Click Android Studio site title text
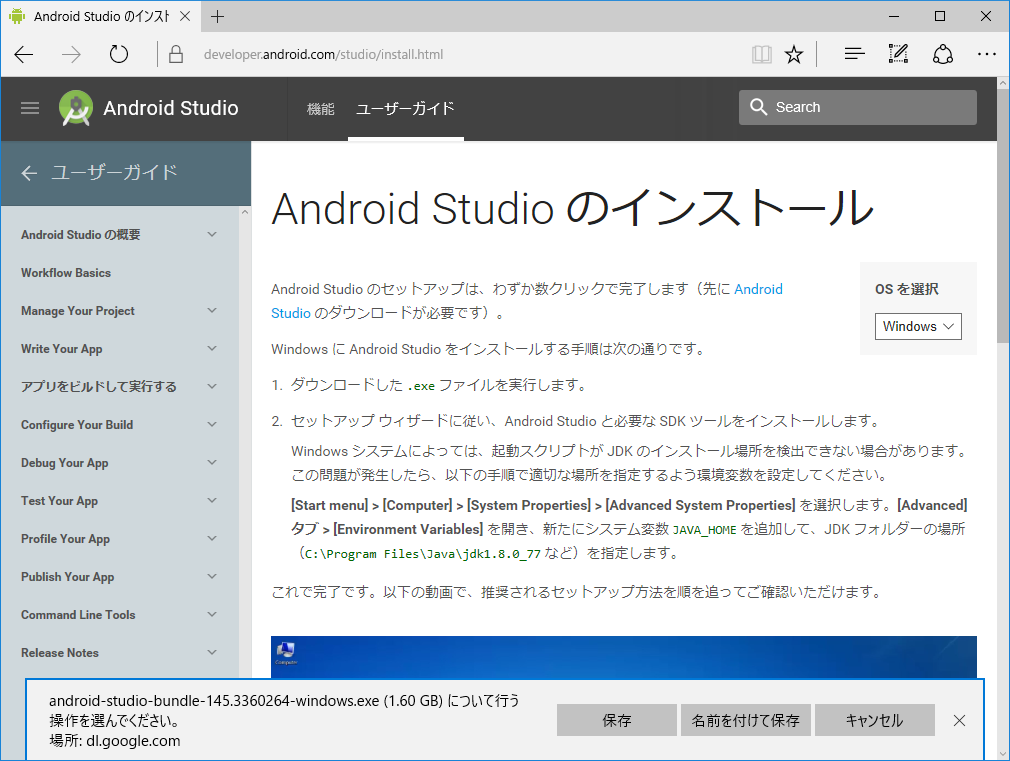Image resolution: width=1010 pixels, height=761 pixels. pyautogui.click(x=171, y=108)
